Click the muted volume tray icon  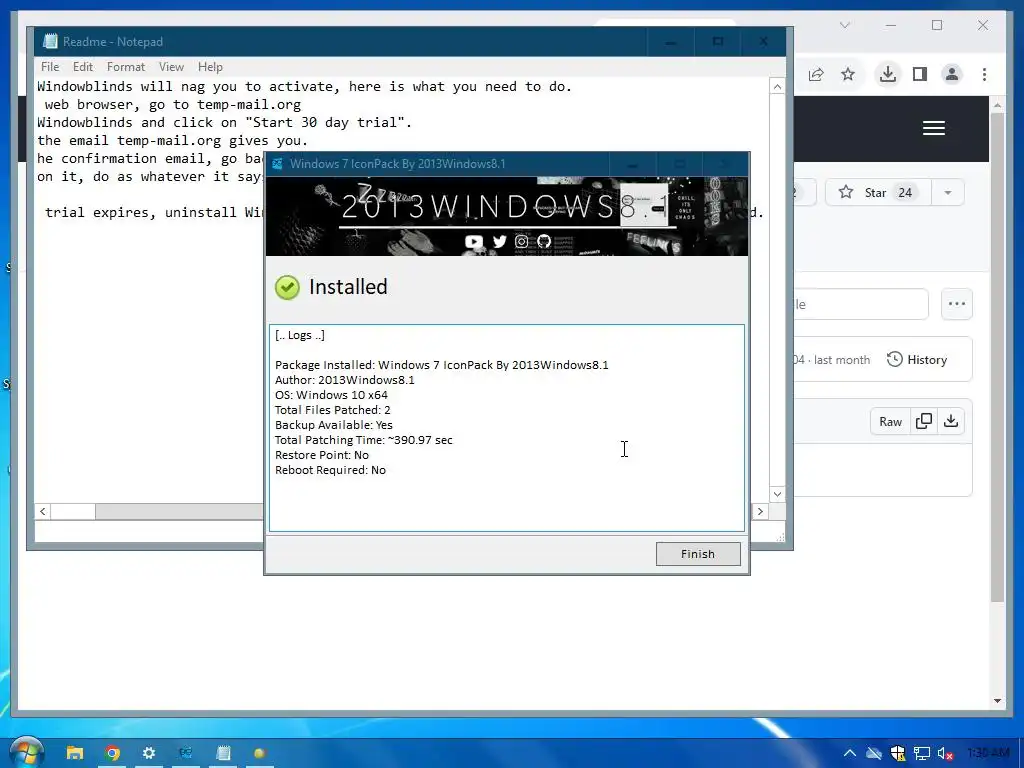(x=945, y=754)
